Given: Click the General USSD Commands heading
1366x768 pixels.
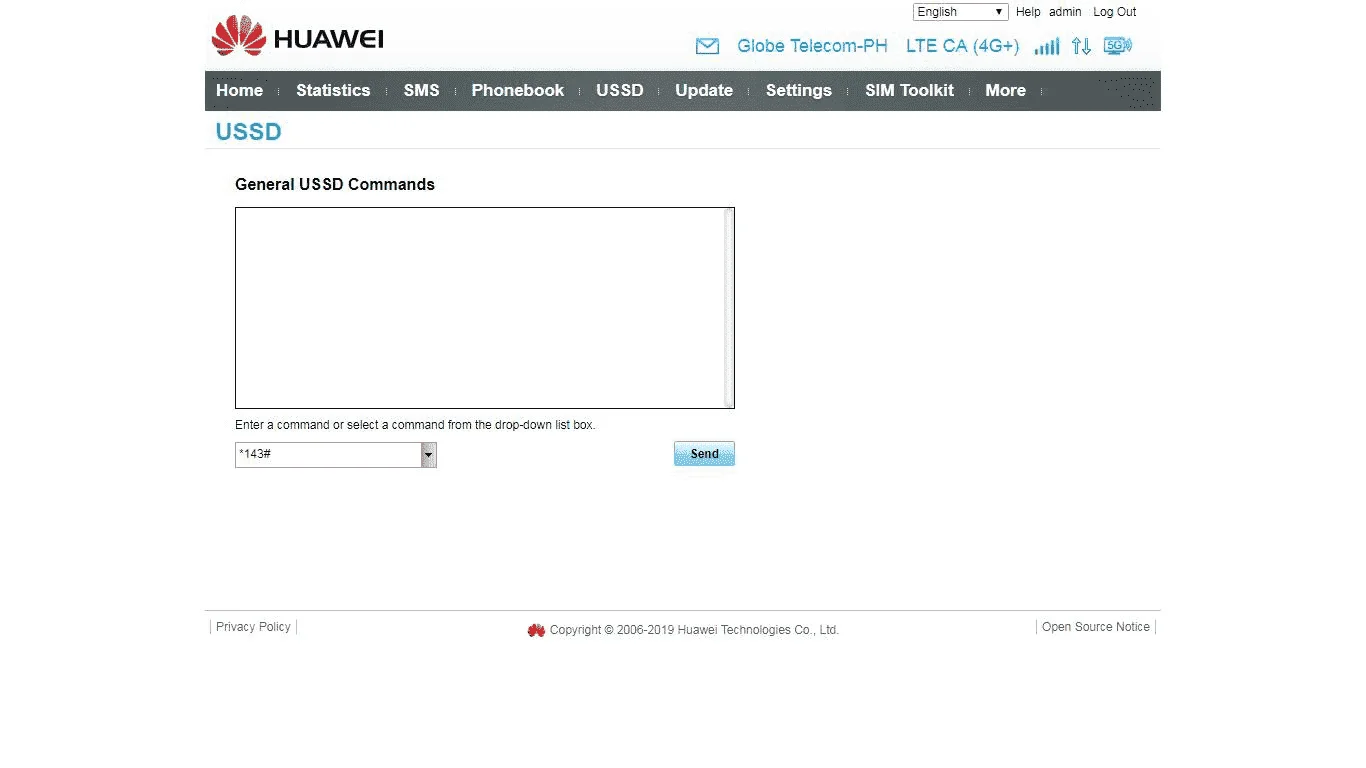Looking at the screenshot, I should click(x=335, y=184).
